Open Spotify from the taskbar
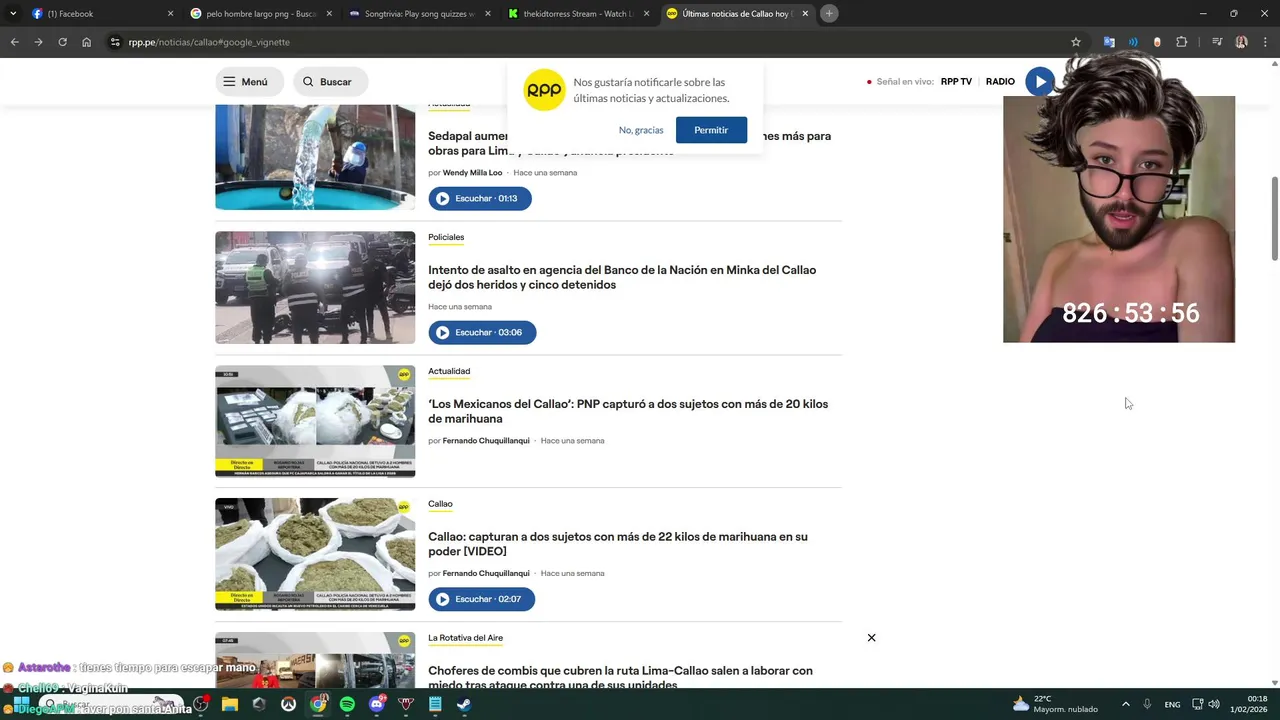This screenshot has width=1280, height=720. coord(347,704)
